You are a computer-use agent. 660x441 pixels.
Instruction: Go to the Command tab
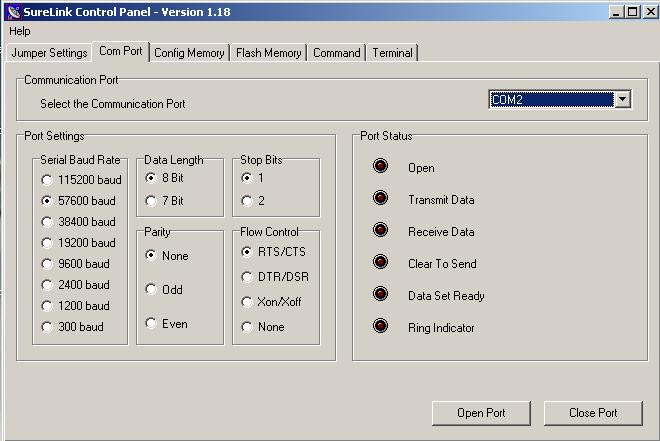coord(337,53)
